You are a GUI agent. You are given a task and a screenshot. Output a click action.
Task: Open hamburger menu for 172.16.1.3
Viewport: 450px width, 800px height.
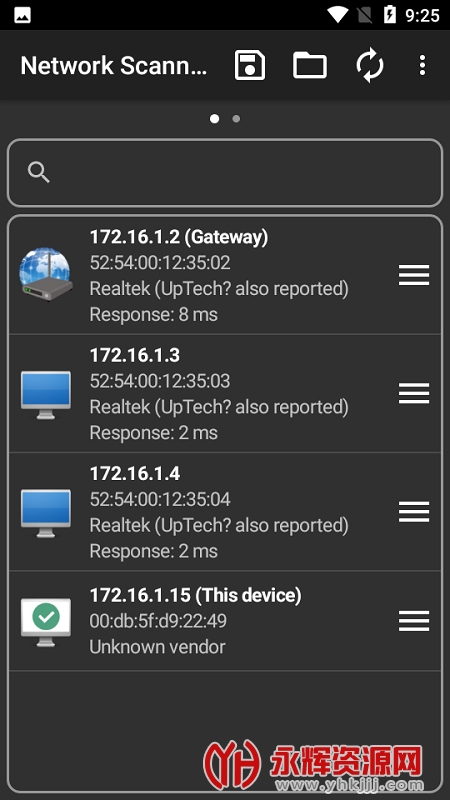[414, 393]
